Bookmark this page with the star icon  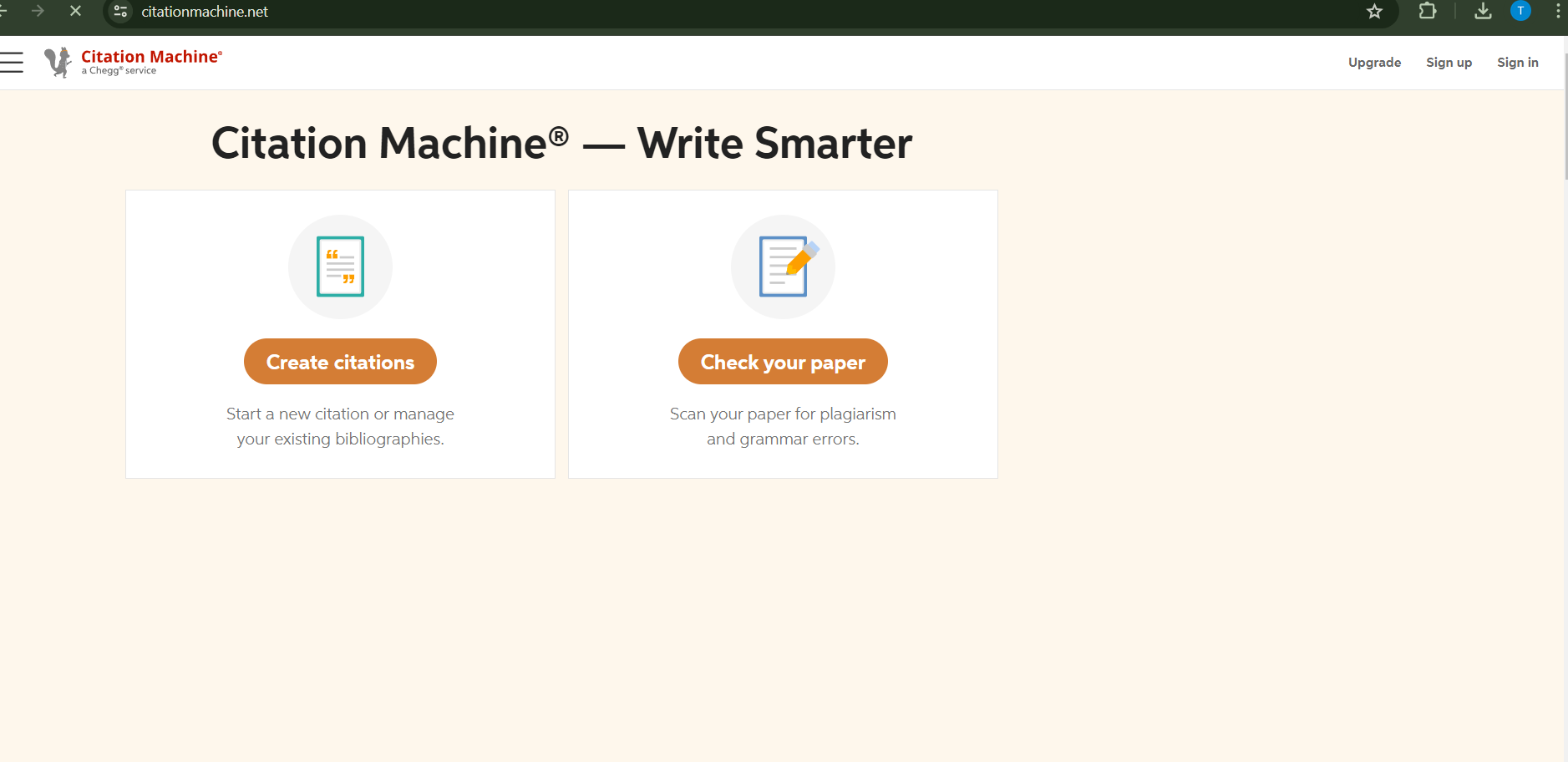click(x=1374, y=12)
